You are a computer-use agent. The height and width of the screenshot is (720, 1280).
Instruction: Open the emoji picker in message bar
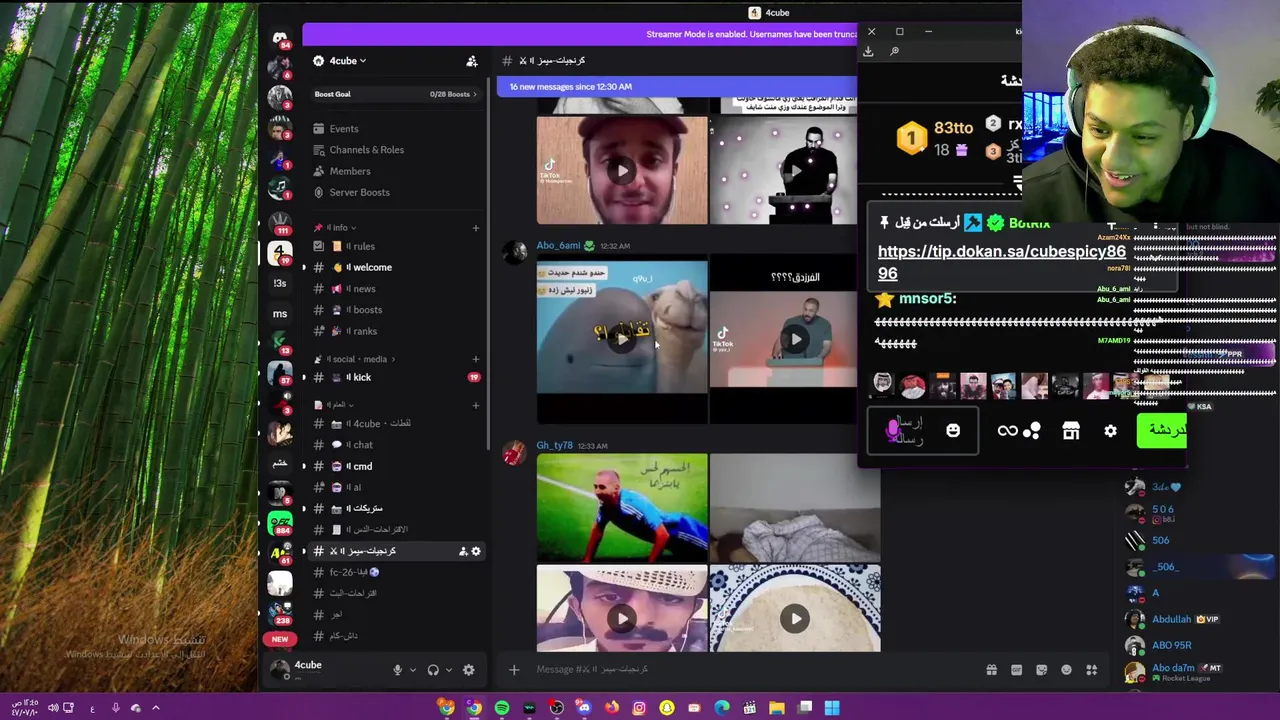[x=1066, y=670]
